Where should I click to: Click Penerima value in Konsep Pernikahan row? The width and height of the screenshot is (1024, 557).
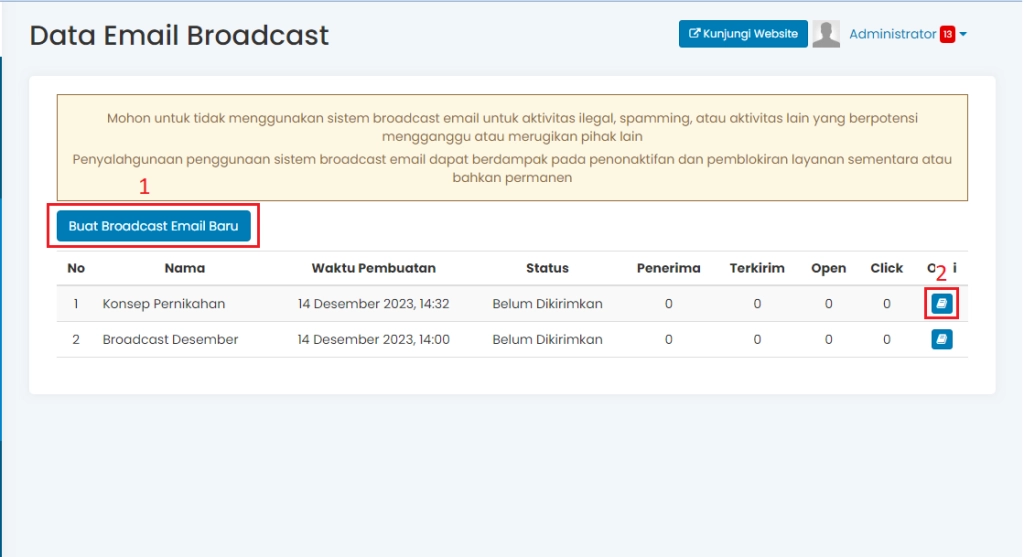coord(669,304)
